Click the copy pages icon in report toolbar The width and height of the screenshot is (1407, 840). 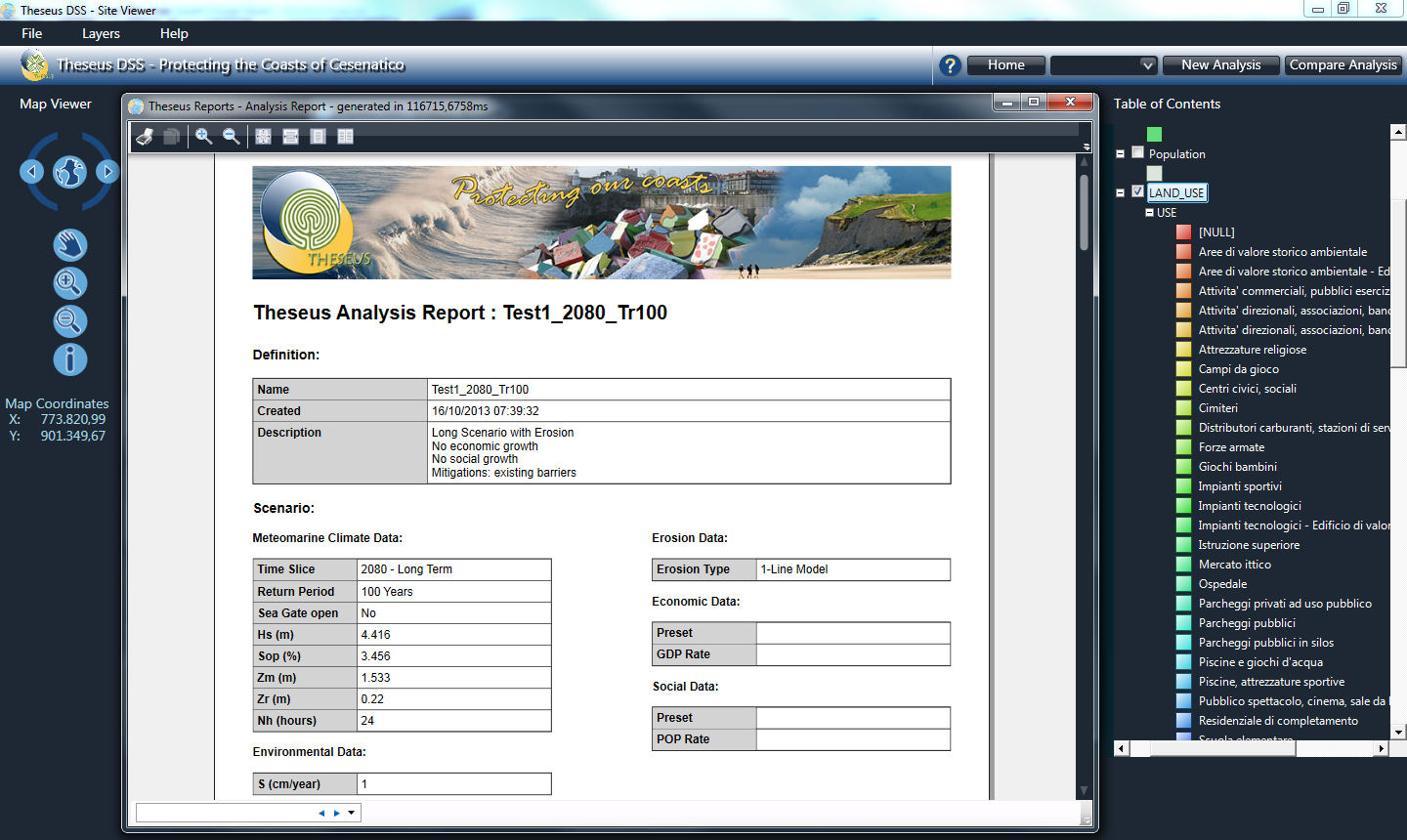click(x=172, y=137)
